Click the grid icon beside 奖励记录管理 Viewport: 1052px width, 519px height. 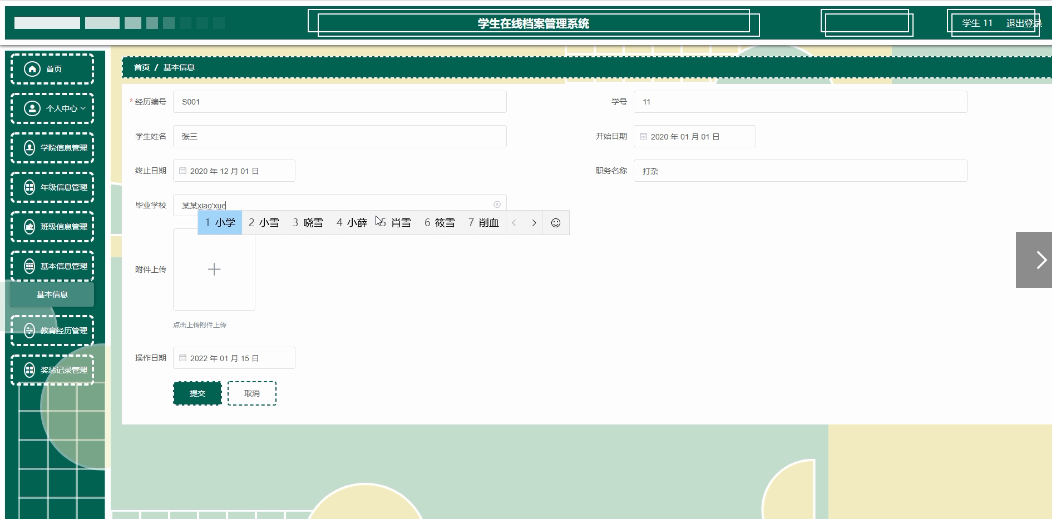click(30, 370)
